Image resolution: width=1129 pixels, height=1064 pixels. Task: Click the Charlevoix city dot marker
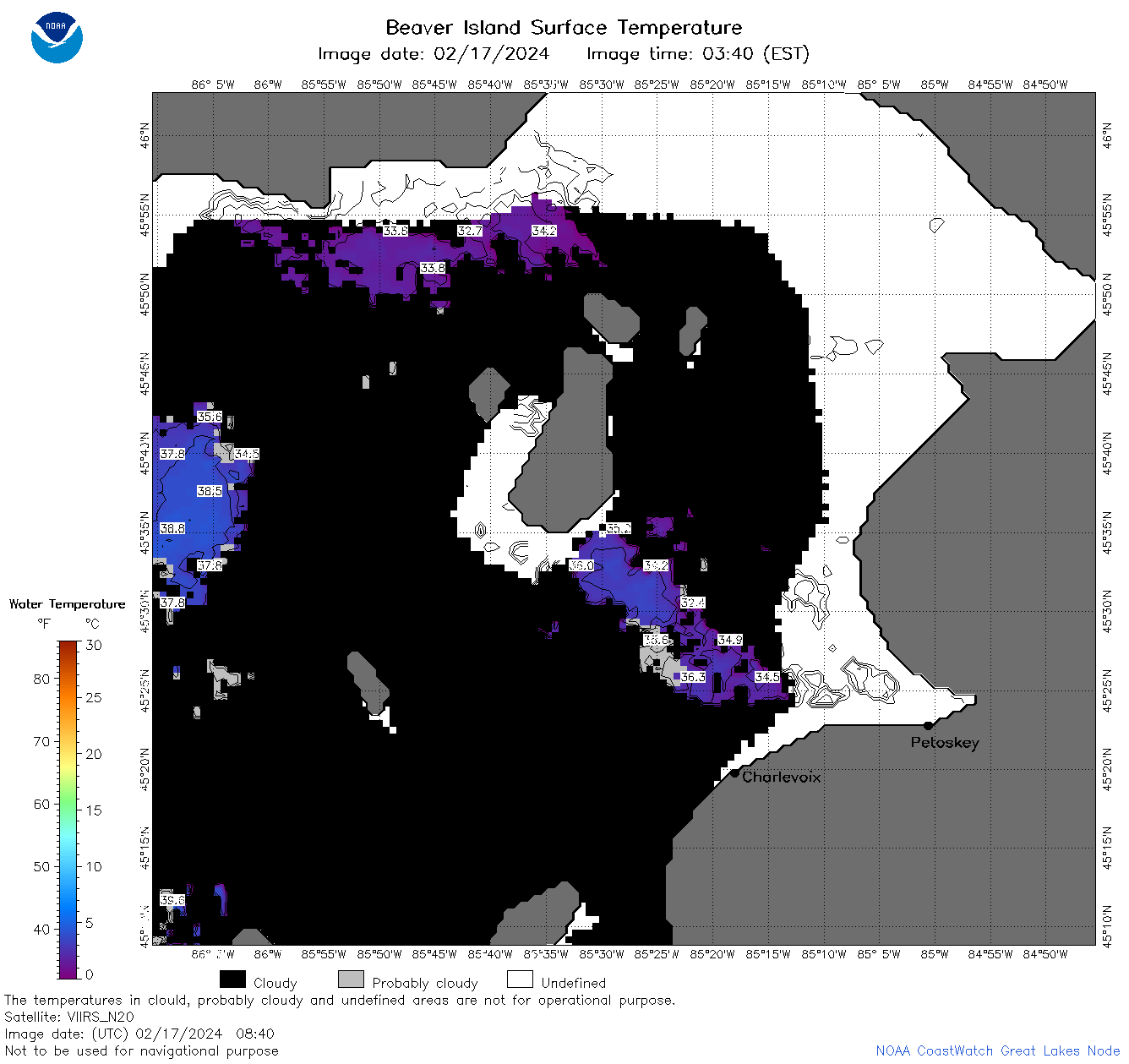pos(734,772)
